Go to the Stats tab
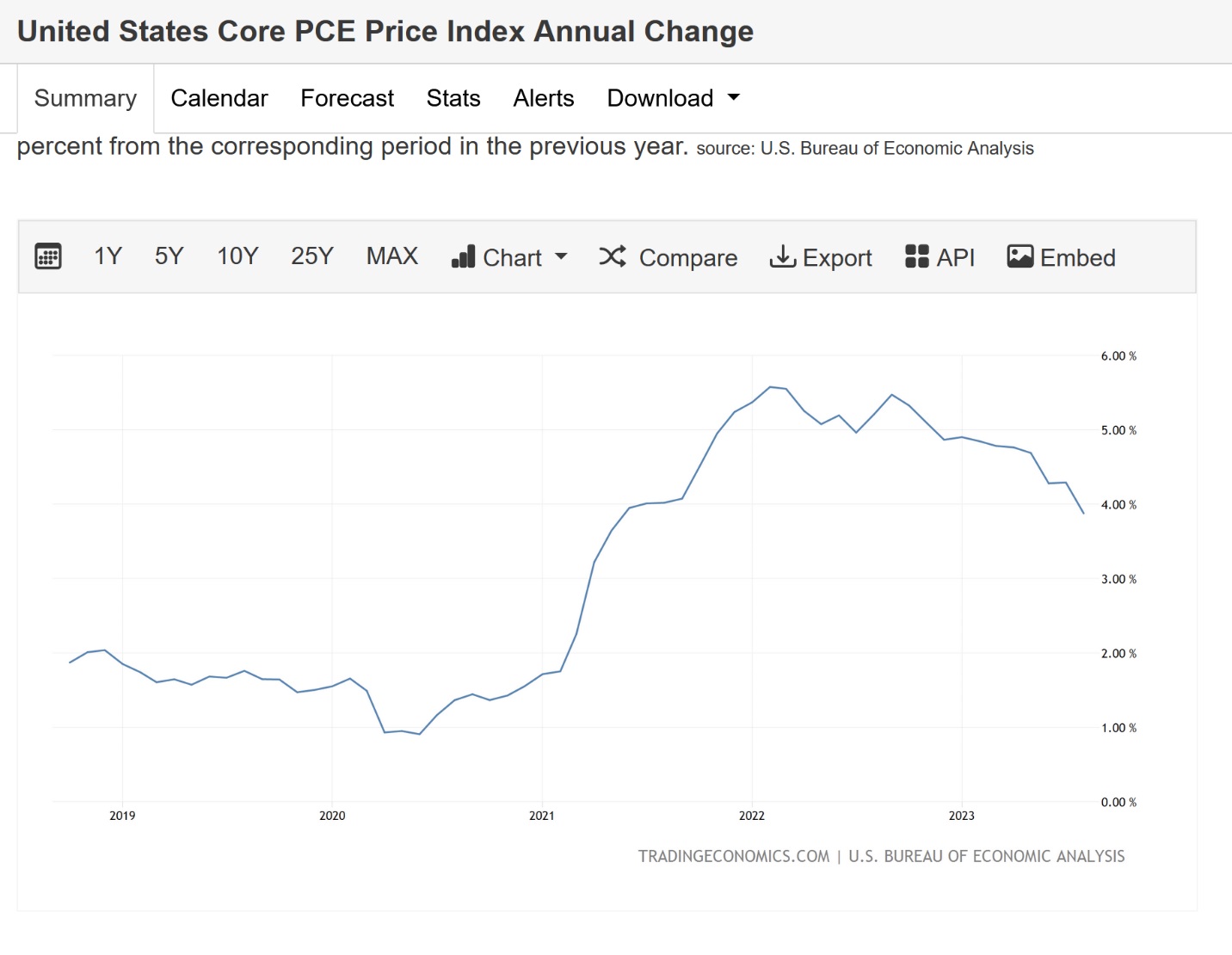 (x=453, y=98)
